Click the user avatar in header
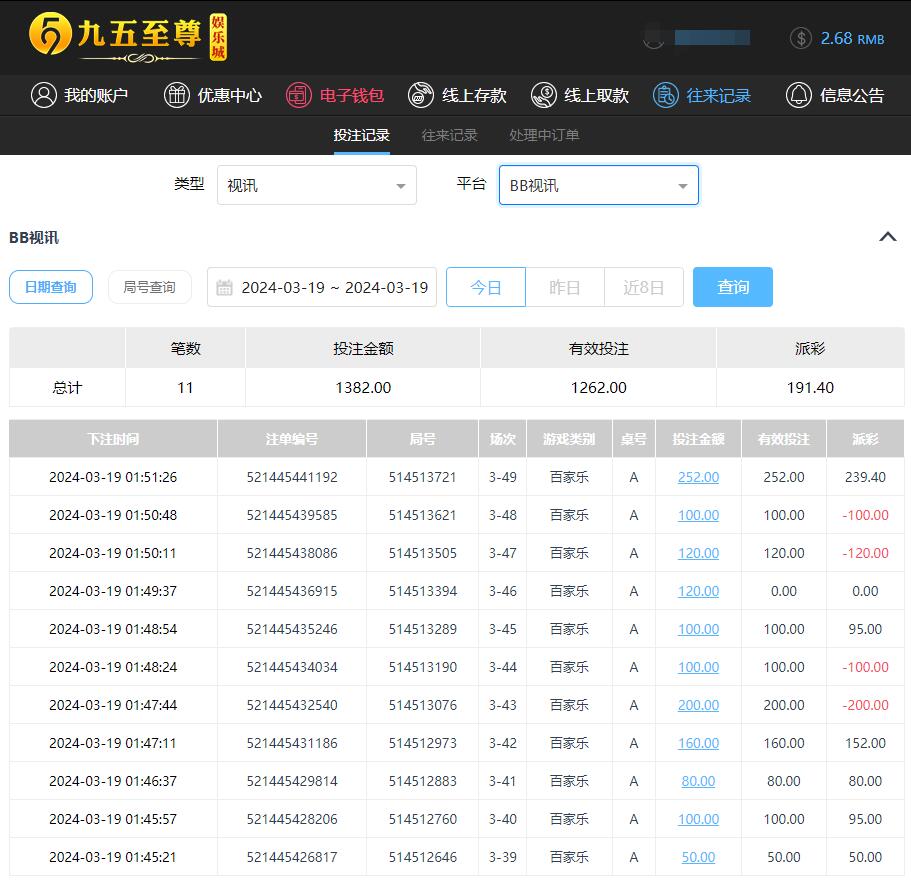This screenshot has height=885, width=911. (x=654, y=38)
